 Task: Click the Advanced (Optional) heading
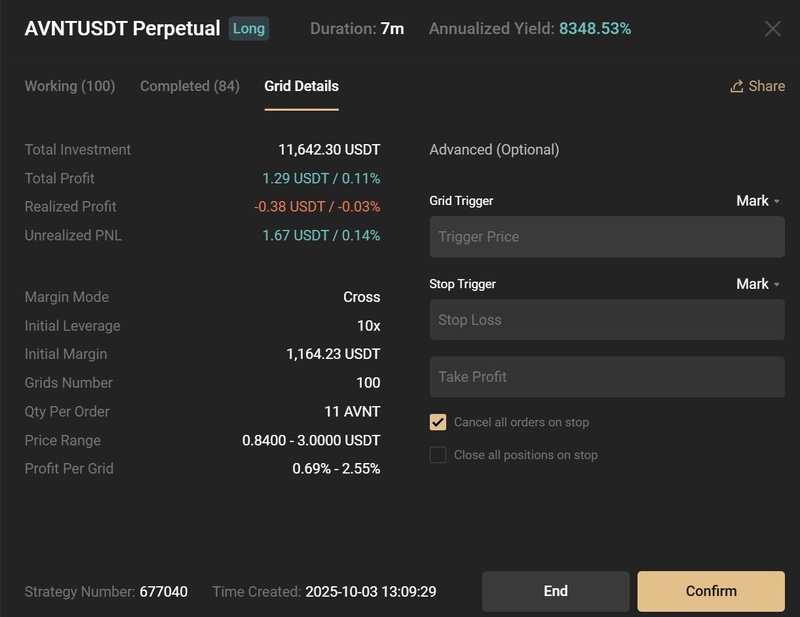coord(494,150)
